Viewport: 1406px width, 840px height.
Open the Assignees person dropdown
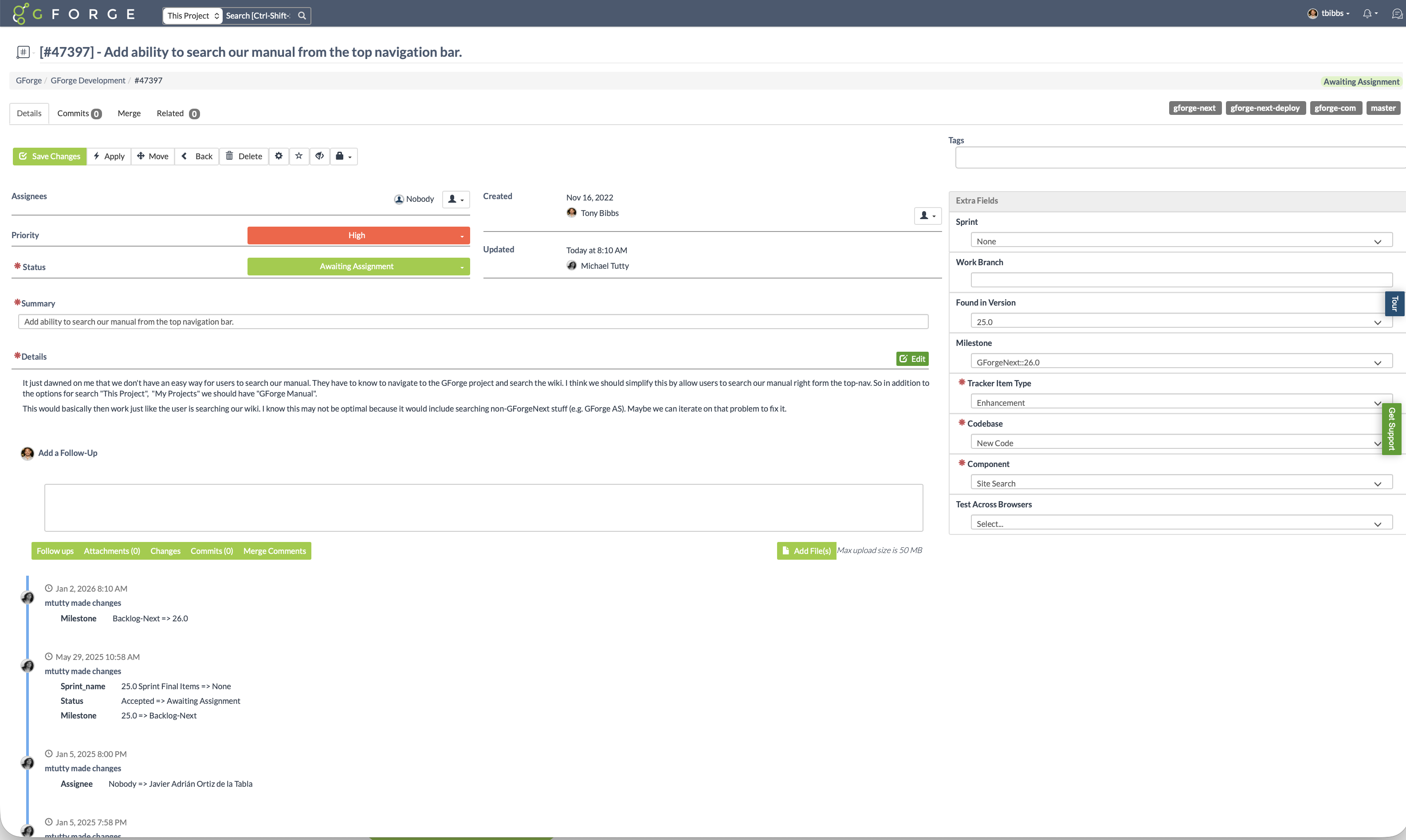tap(456, 199)
